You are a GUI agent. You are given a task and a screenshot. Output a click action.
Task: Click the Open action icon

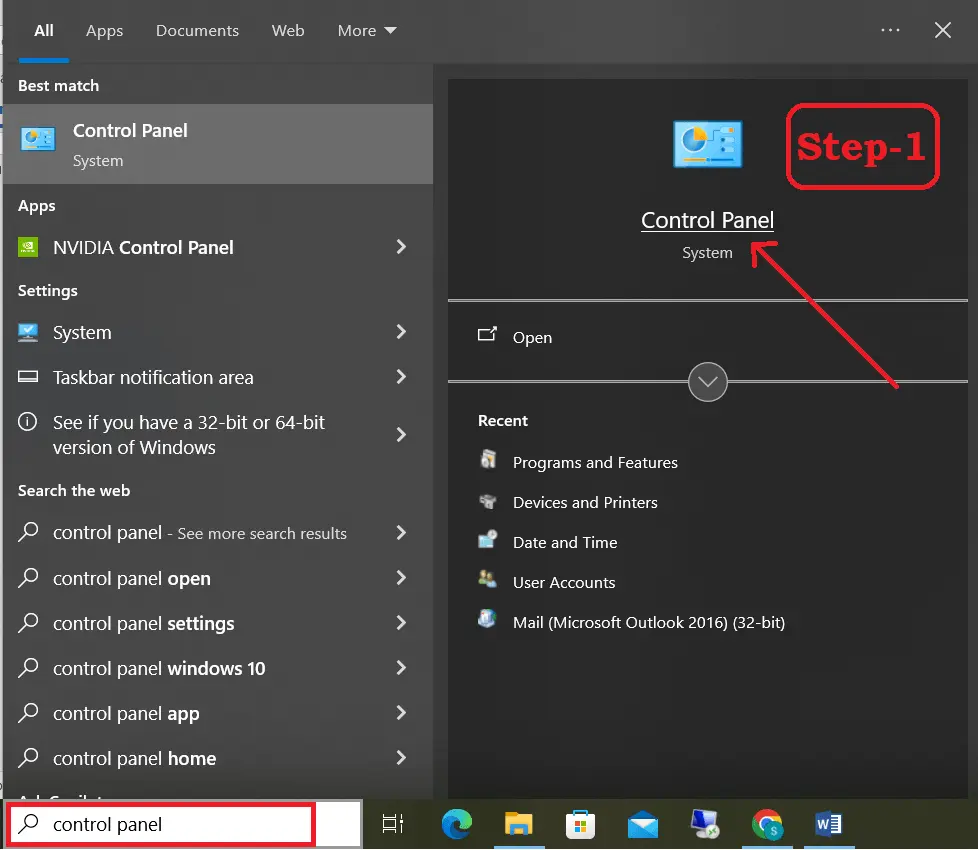point(487,335)
